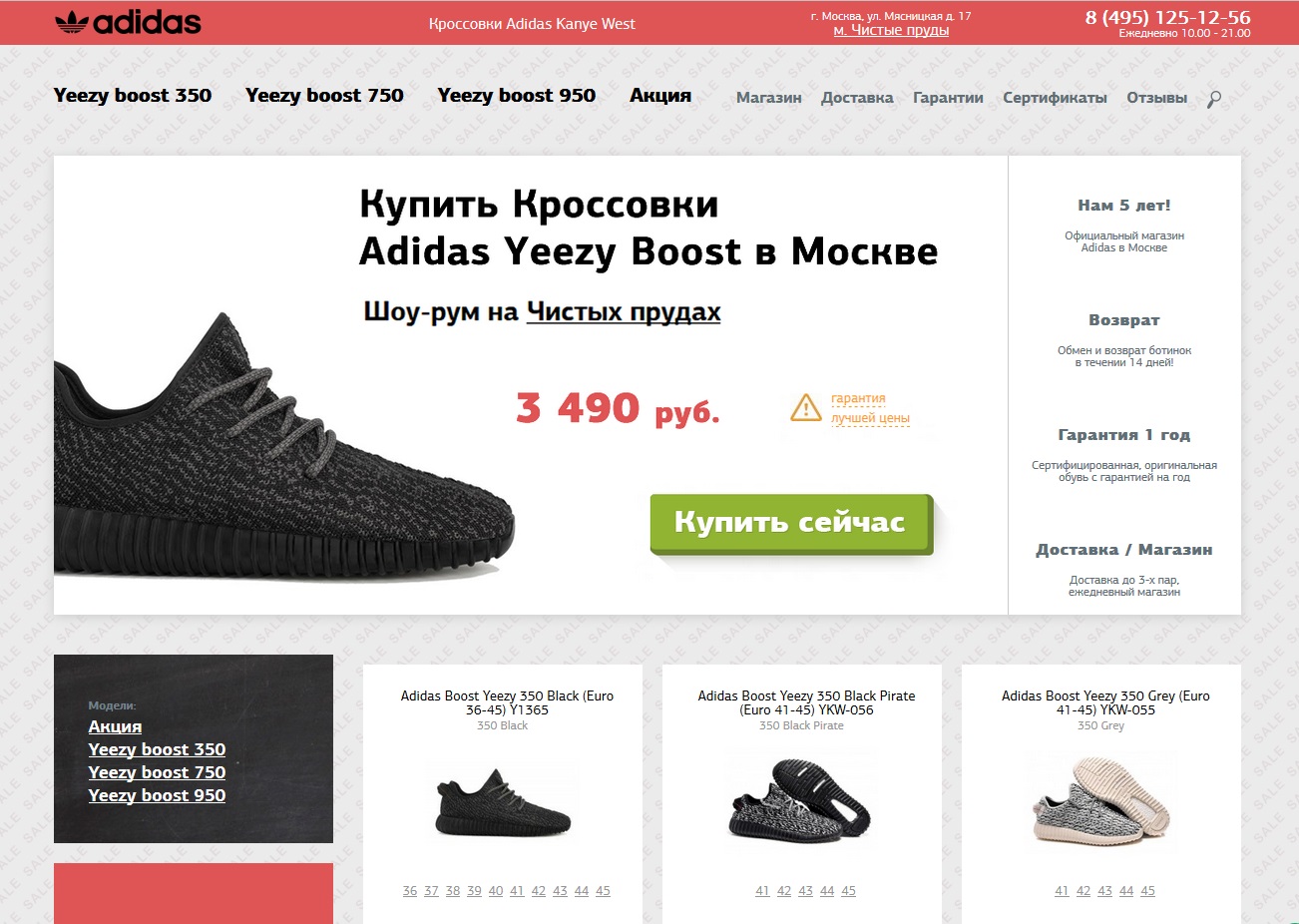
Task: Click the green Купить сейчас button
Action: 791,523
